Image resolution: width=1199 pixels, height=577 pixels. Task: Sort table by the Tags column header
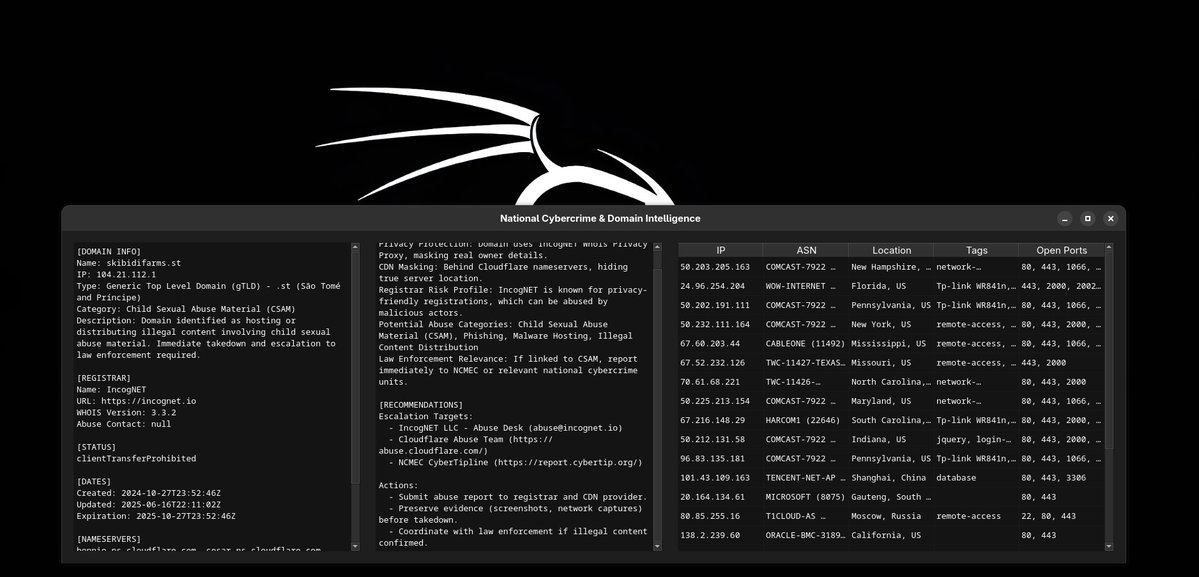click(976, 250)
